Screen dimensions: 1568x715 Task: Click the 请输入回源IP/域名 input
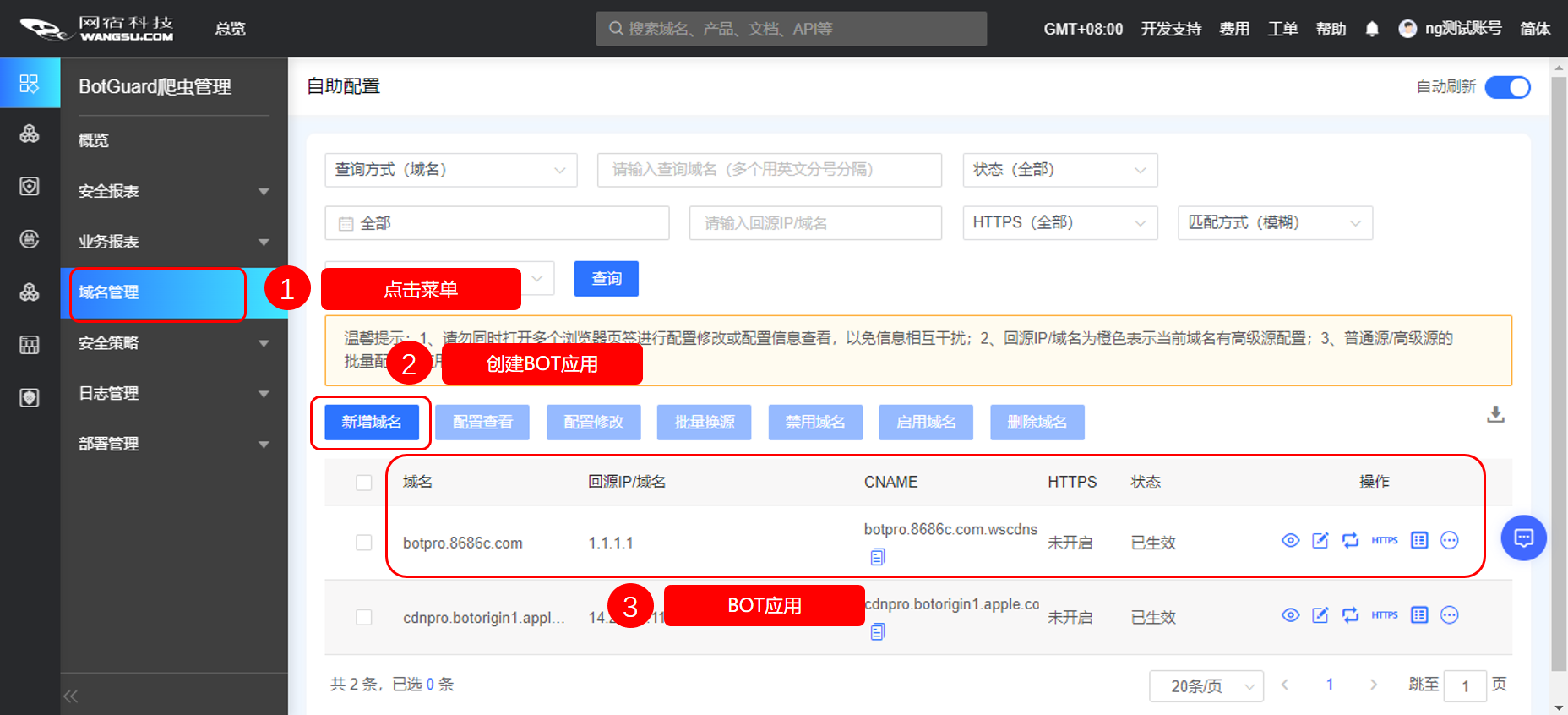[815, 222]
